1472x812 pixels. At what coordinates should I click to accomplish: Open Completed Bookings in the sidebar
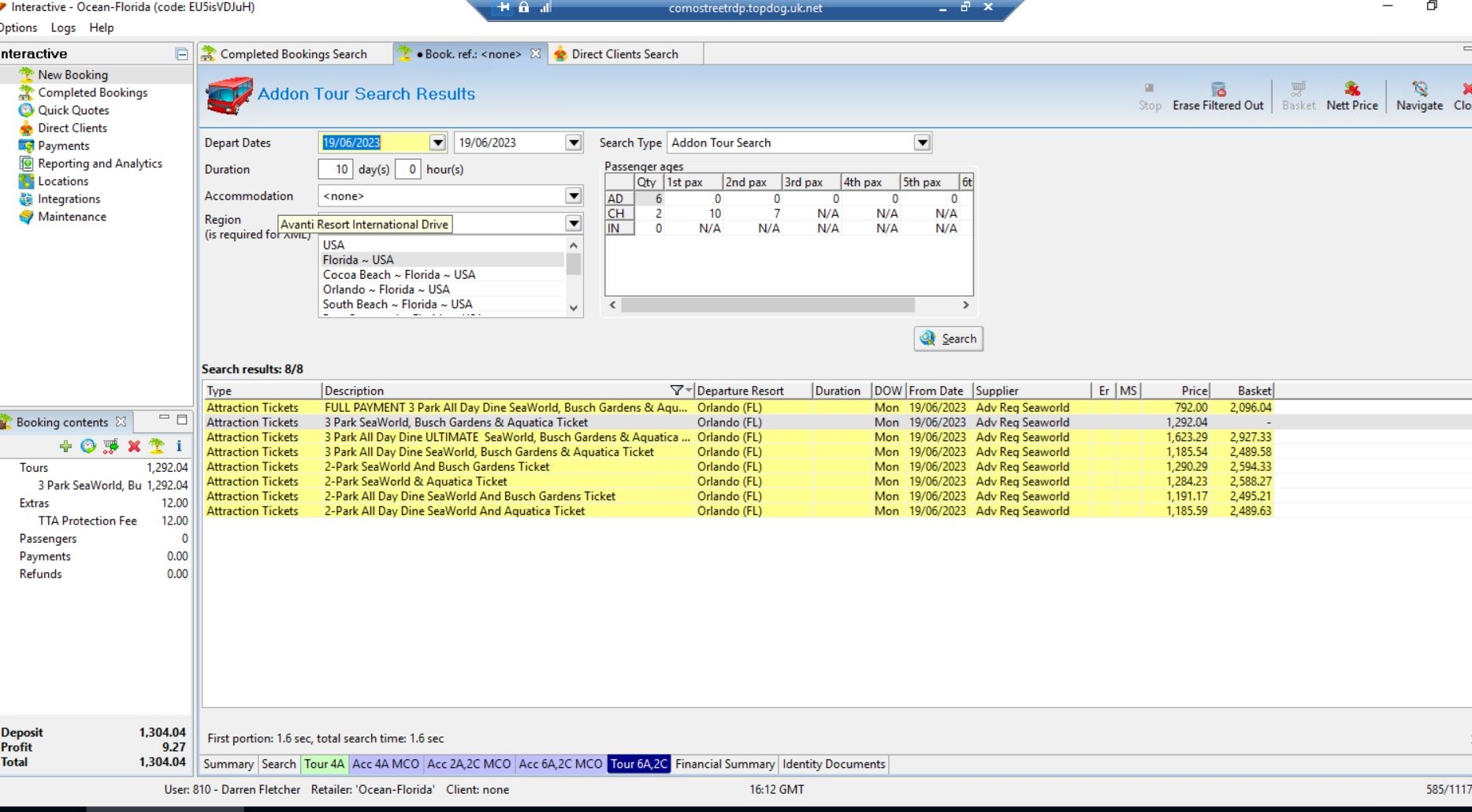(x=92, y=92)
